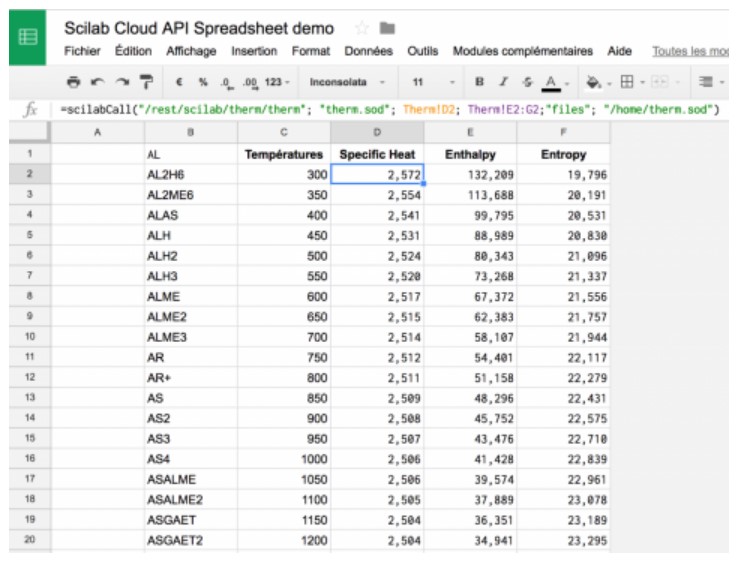Screen dimensions: 746x565
Task: Click the print icon in toolbar
Action: point(73,82)
